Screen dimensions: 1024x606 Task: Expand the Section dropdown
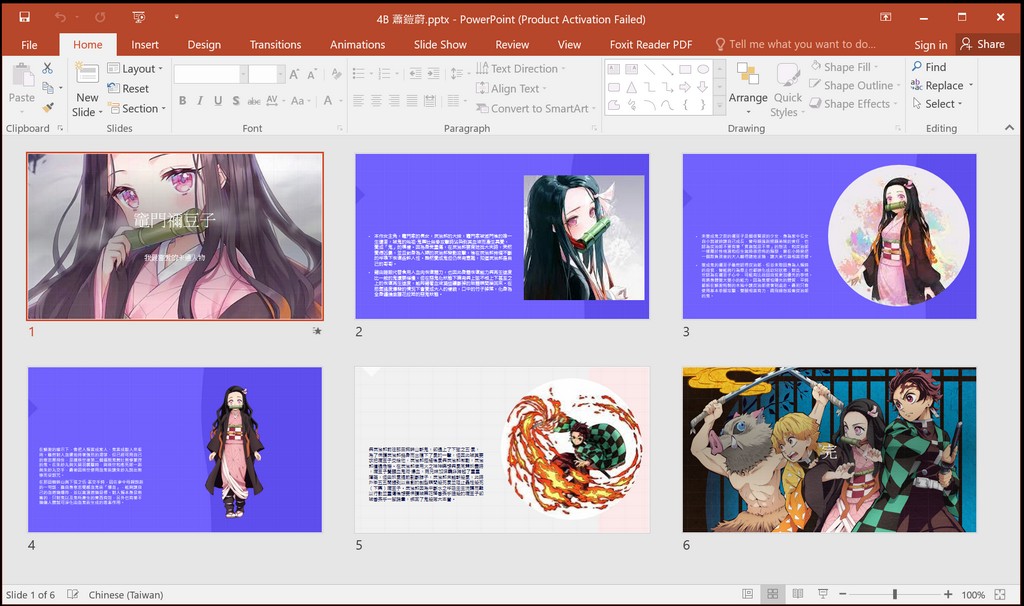pyautogui.click(x=137, y=108)
